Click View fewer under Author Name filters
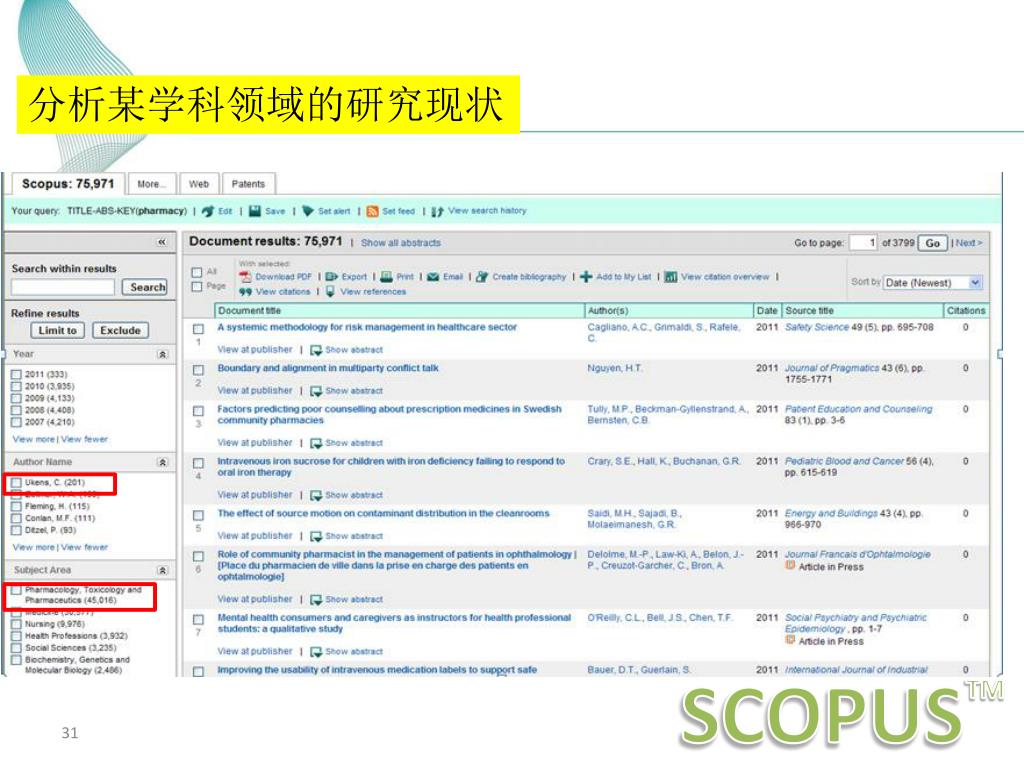This screenshot has height=768, width=1024. pos(84,547)
